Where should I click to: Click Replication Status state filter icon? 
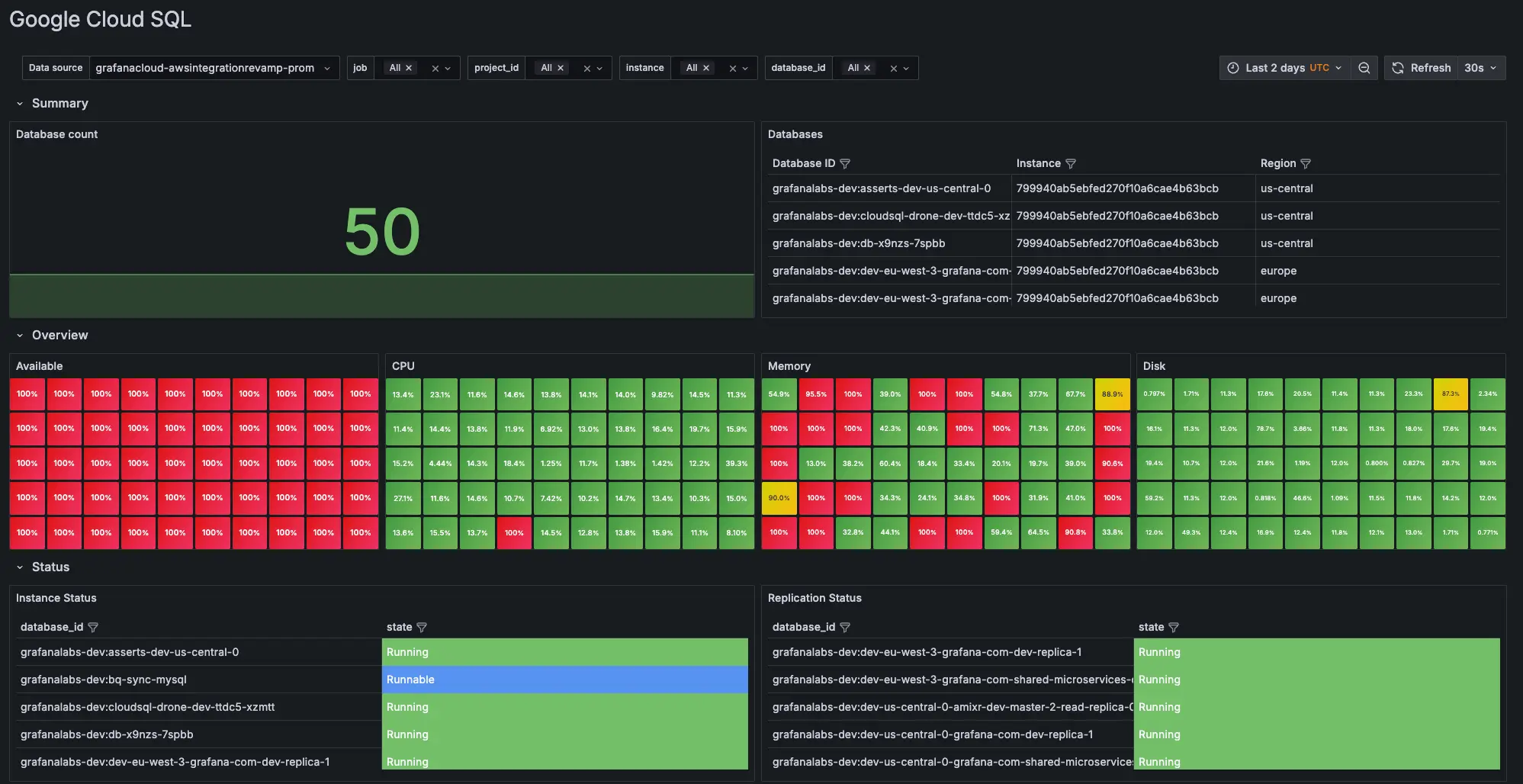coord(1174,628)
